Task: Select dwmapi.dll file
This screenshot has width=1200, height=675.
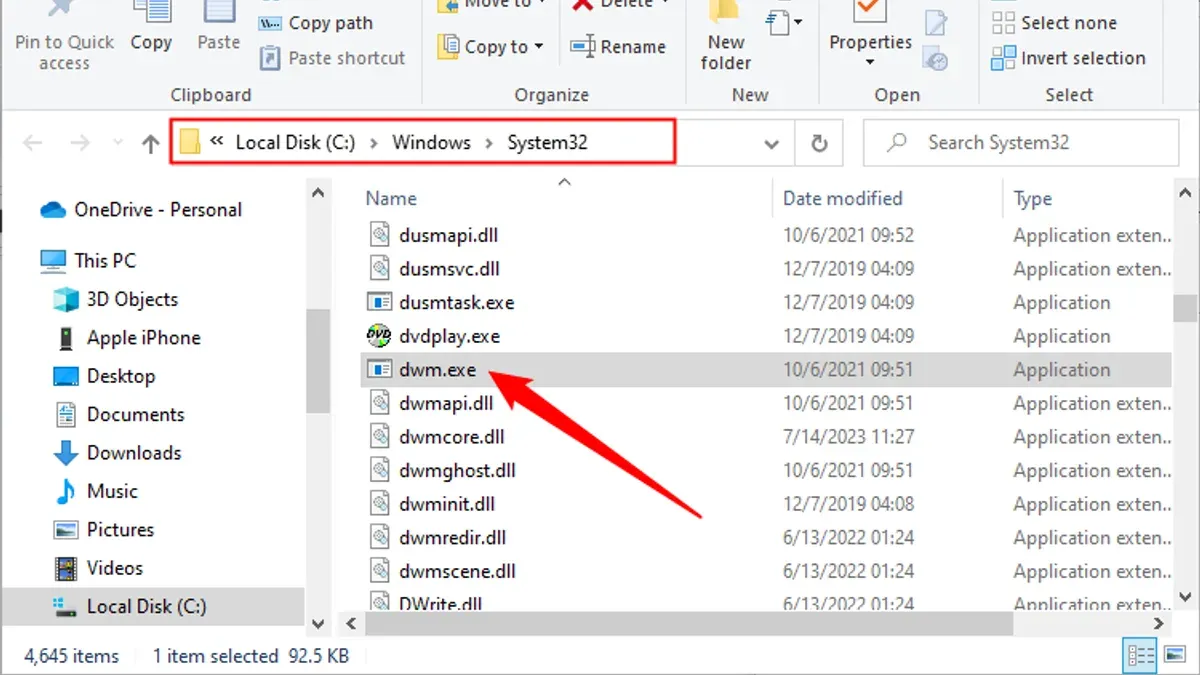Action: point(446,403)
